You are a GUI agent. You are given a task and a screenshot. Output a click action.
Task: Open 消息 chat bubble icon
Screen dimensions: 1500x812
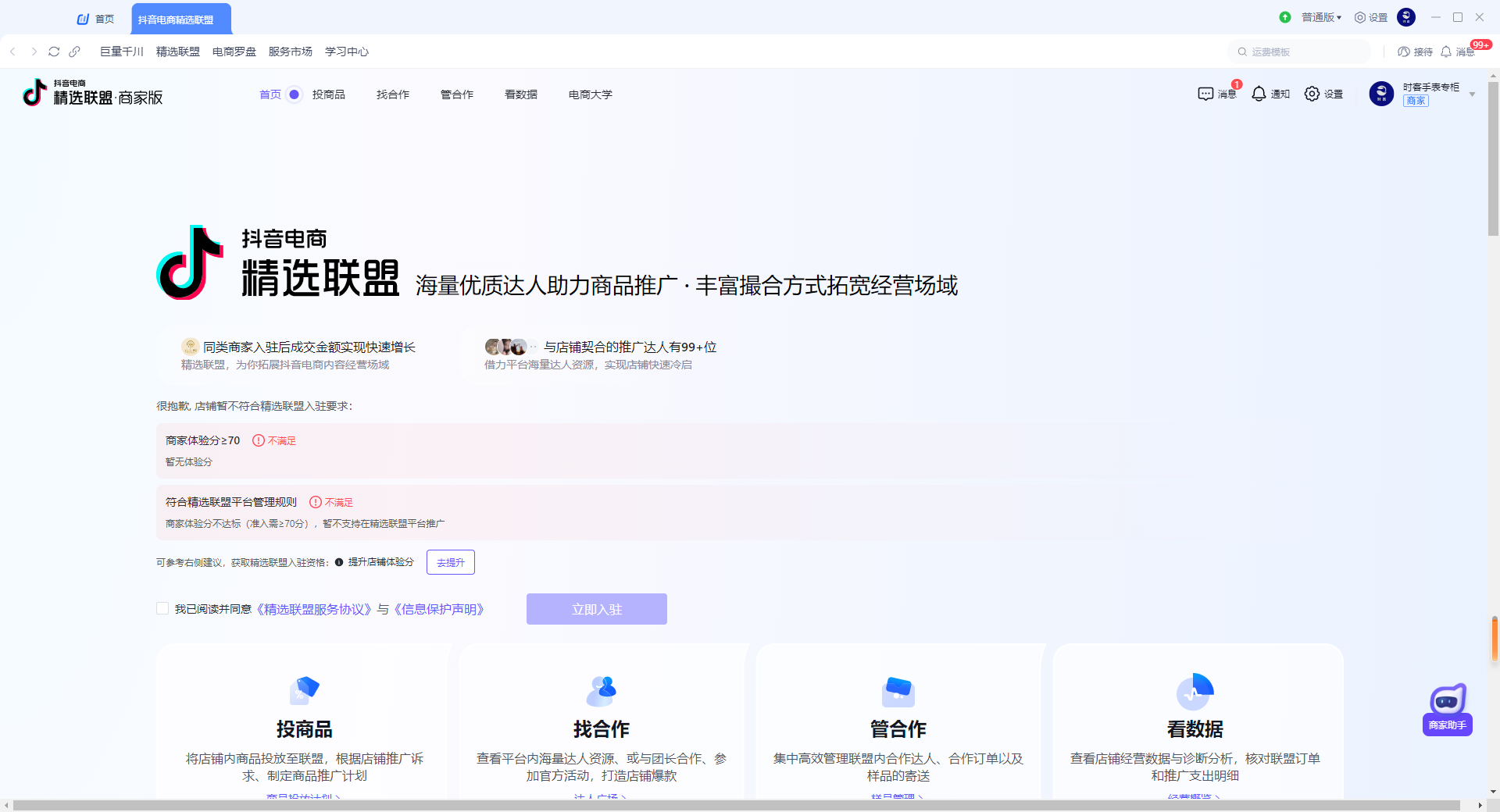(x=1205, y=94)
